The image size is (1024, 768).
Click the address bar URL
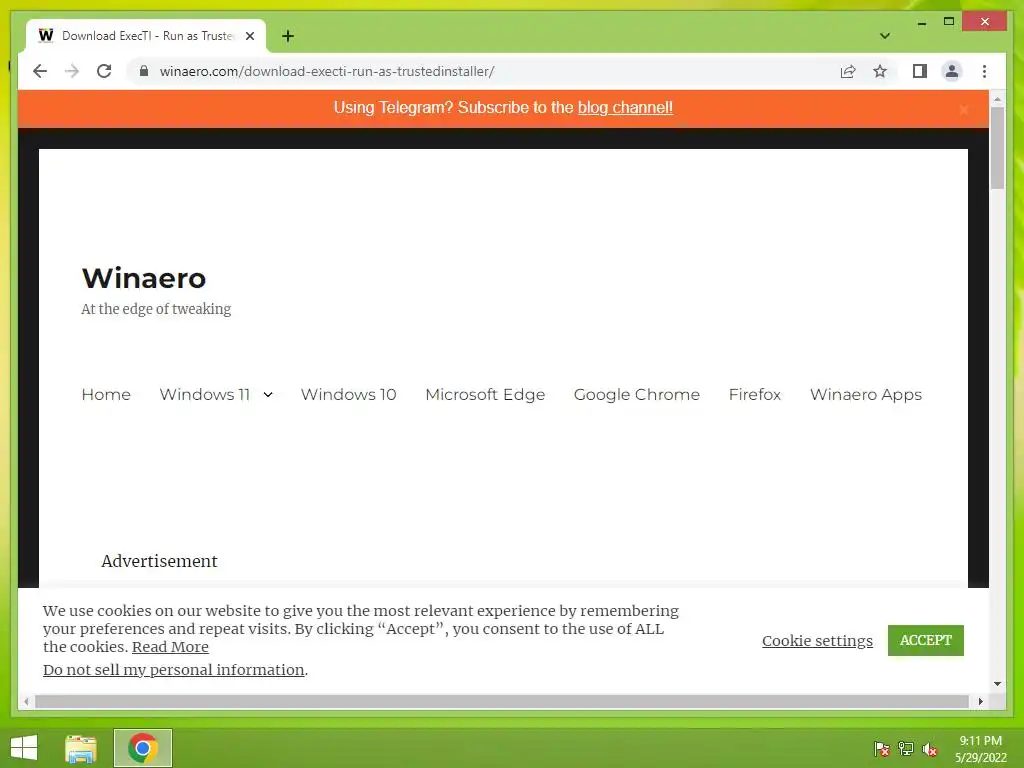(327, 71)
